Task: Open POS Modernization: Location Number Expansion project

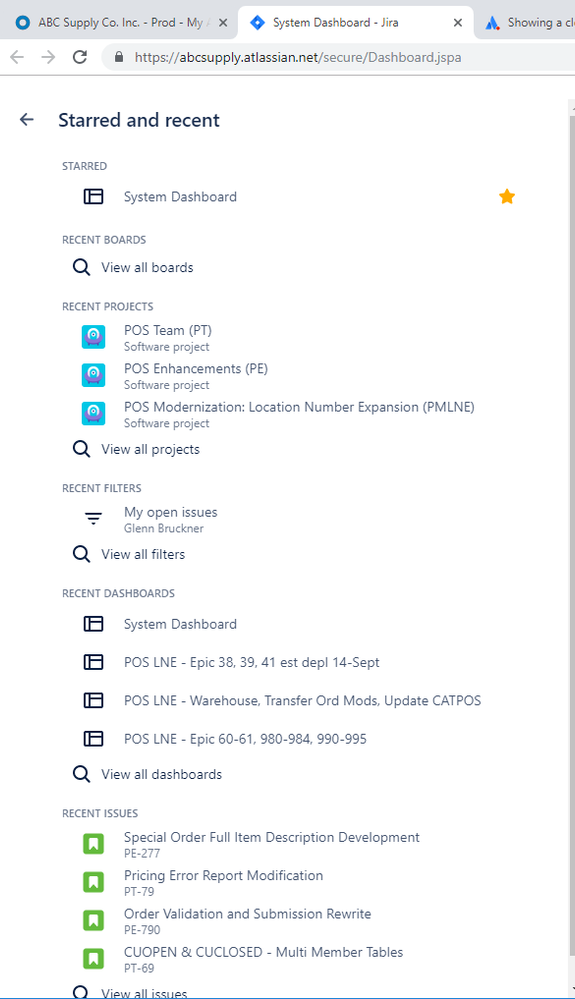Action: tap(299, 407)
